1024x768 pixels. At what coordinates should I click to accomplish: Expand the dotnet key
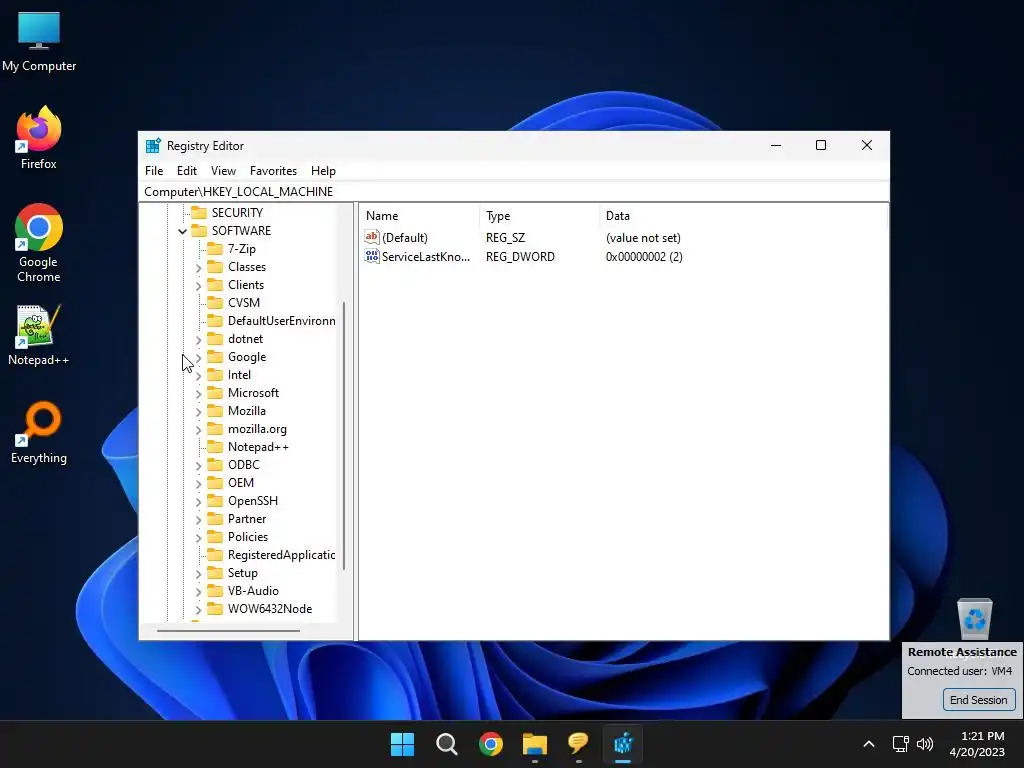click(x=199, y=340)
